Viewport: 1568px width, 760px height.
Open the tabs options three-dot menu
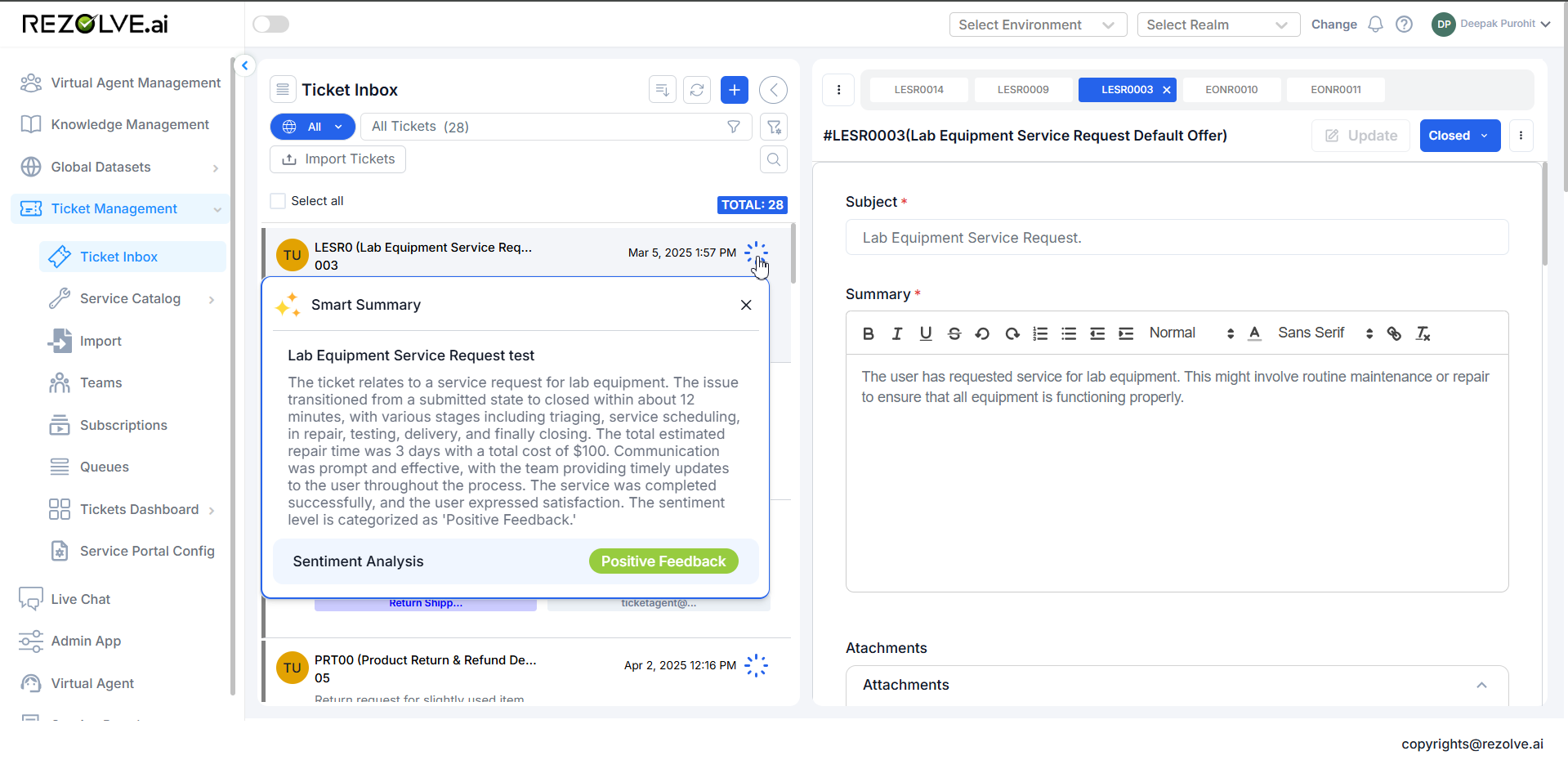pyautogui.click(x=838, y=90)
